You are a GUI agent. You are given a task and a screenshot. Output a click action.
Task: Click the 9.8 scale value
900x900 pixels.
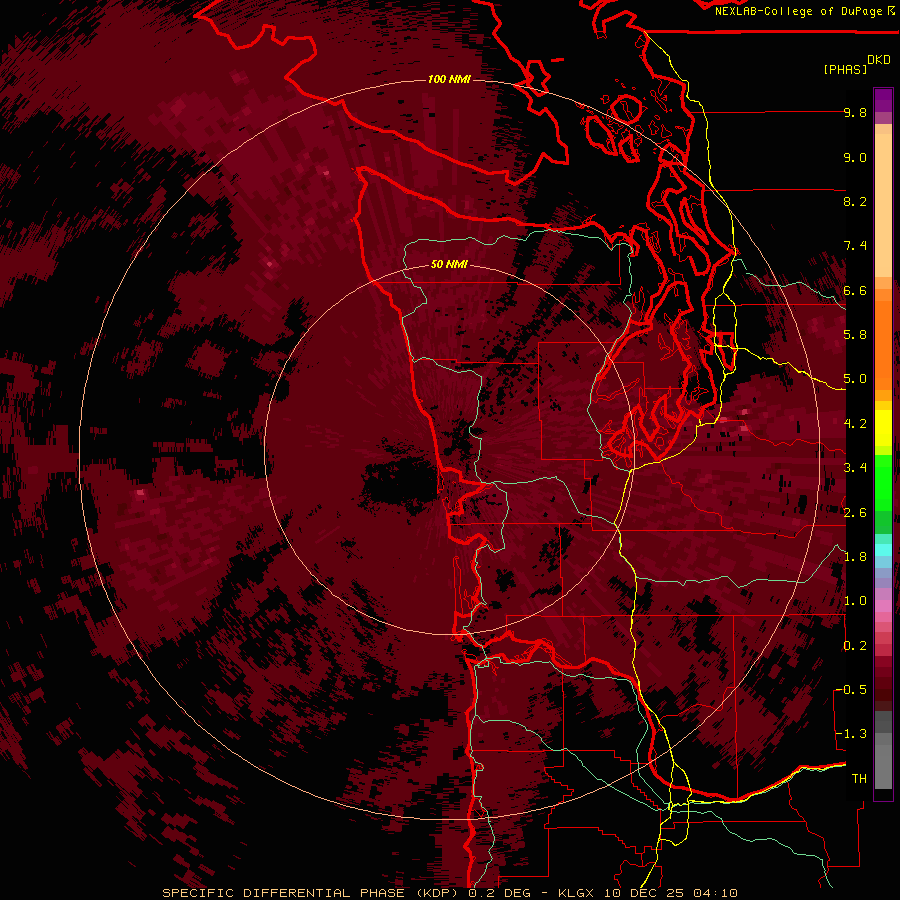855,113
